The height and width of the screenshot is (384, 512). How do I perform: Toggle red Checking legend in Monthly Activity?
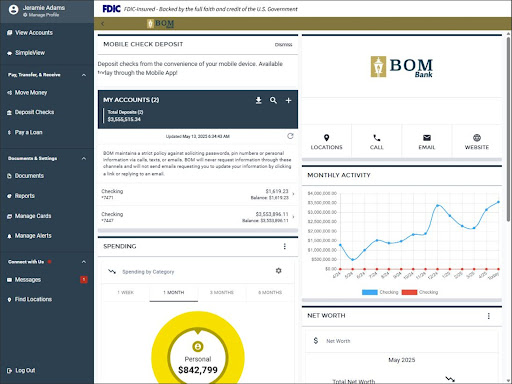(420, 292)
